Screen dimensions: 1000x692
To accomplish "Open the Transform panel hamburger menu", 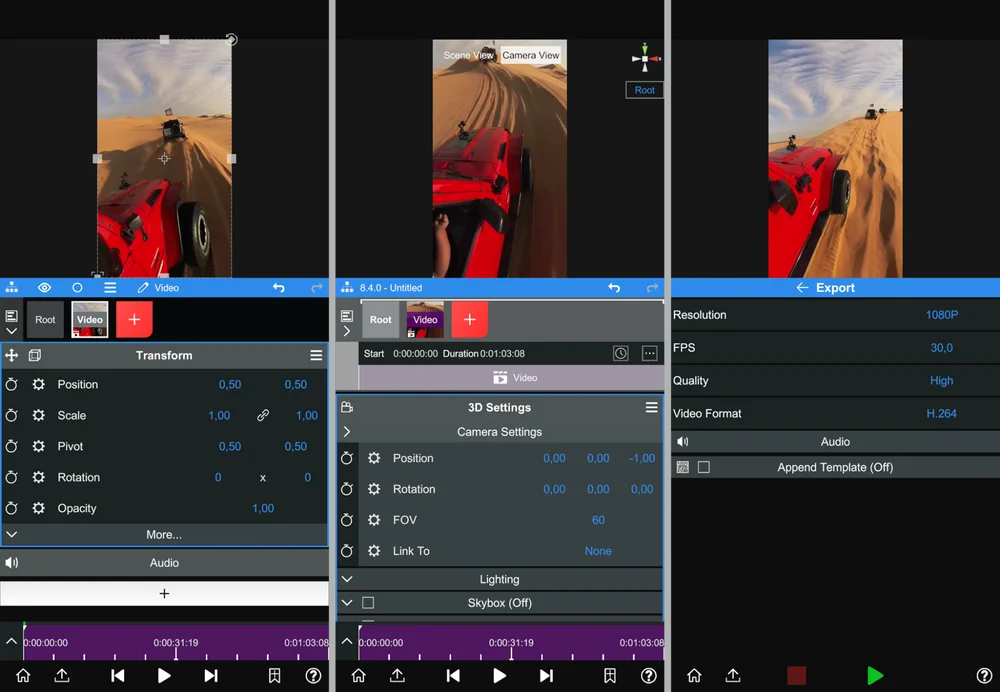I will pos(316,355).
